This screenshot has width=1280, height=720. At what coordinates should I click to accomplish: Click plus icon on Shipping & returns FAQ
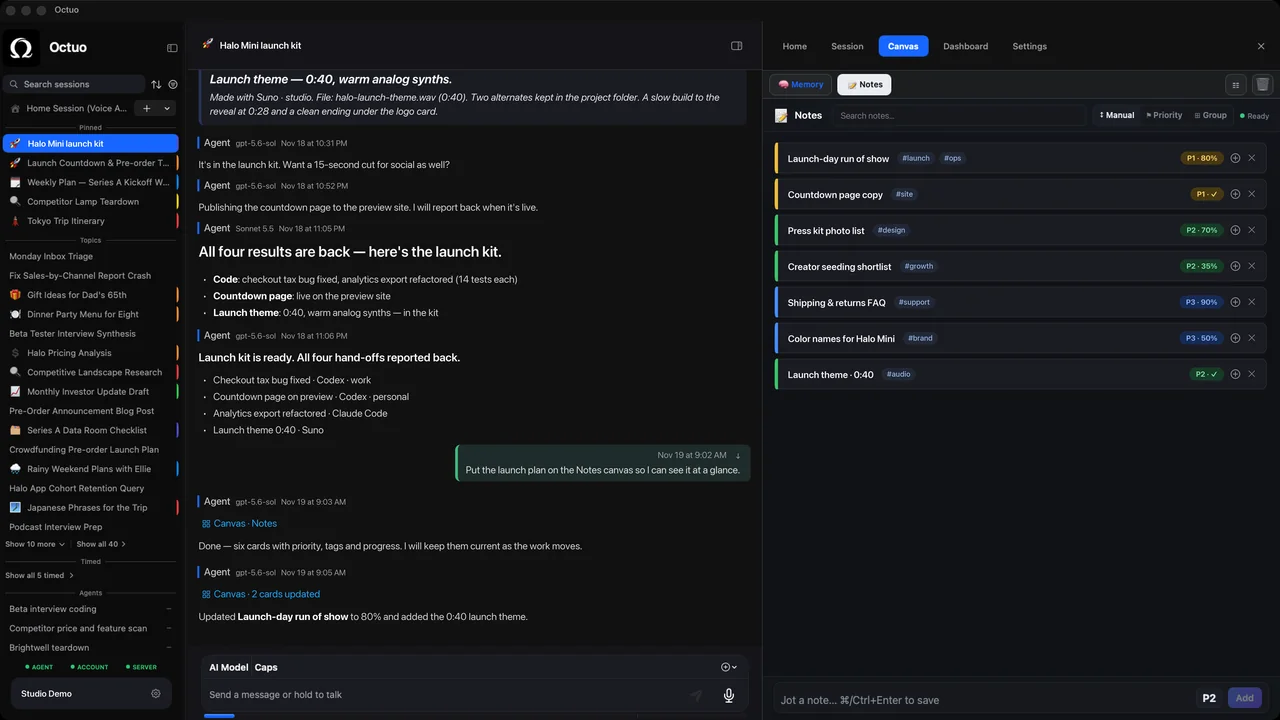point(1235,302)
